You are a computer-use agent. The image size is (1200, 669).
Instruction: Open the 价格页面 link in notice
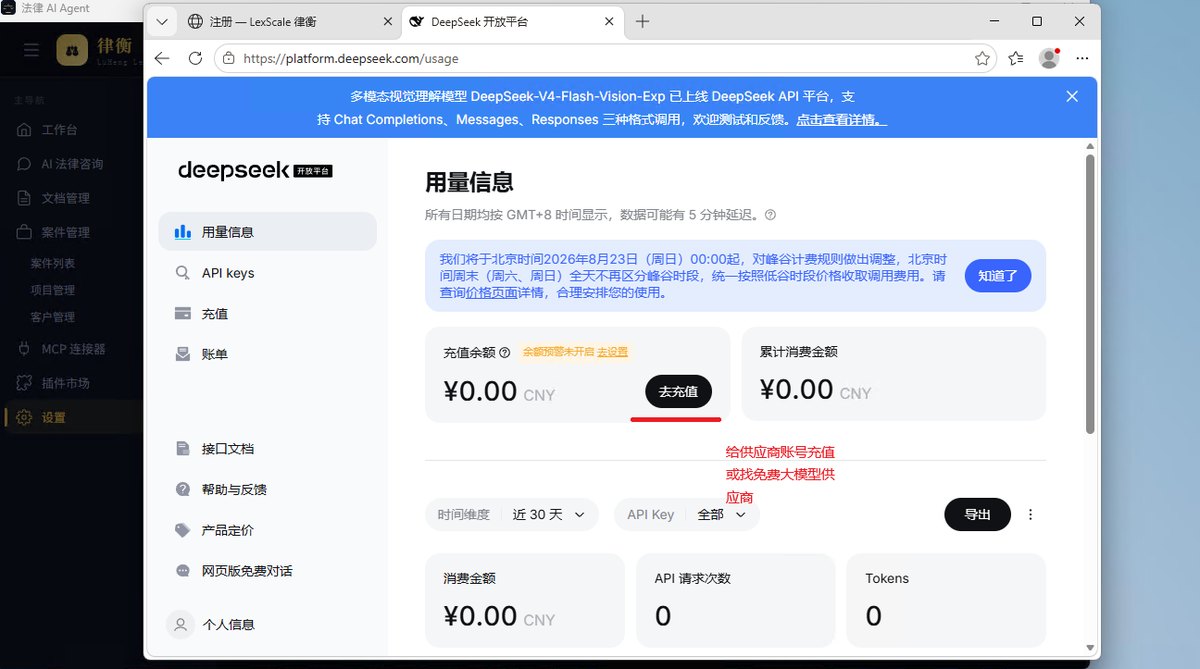(491, 293)
